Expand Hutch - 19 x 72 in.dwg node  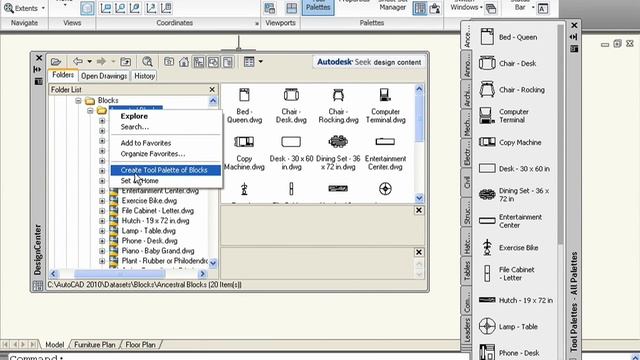tap(102, 221)
